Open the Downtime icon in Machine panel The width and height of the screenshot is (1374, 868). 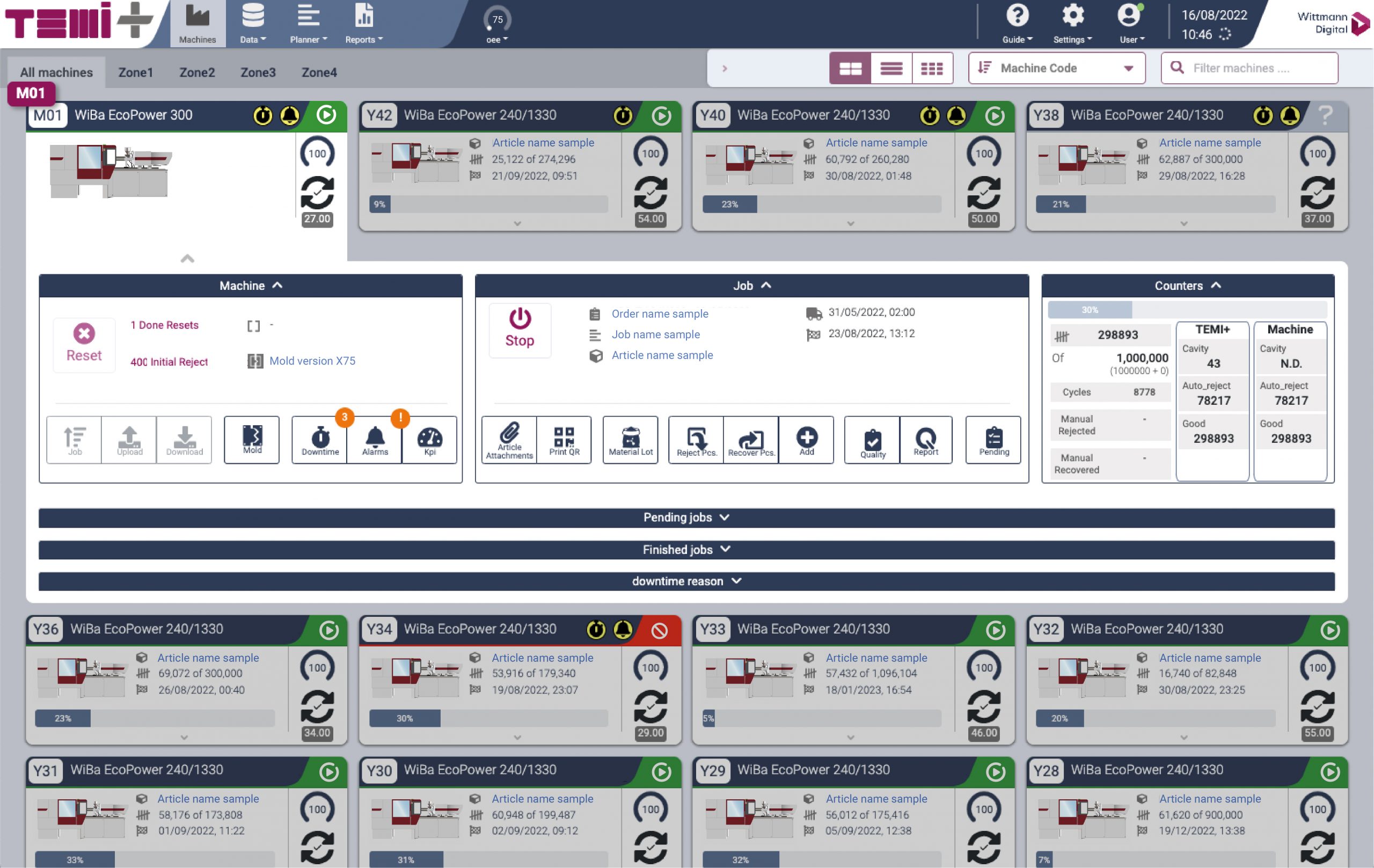coord(319,440)
